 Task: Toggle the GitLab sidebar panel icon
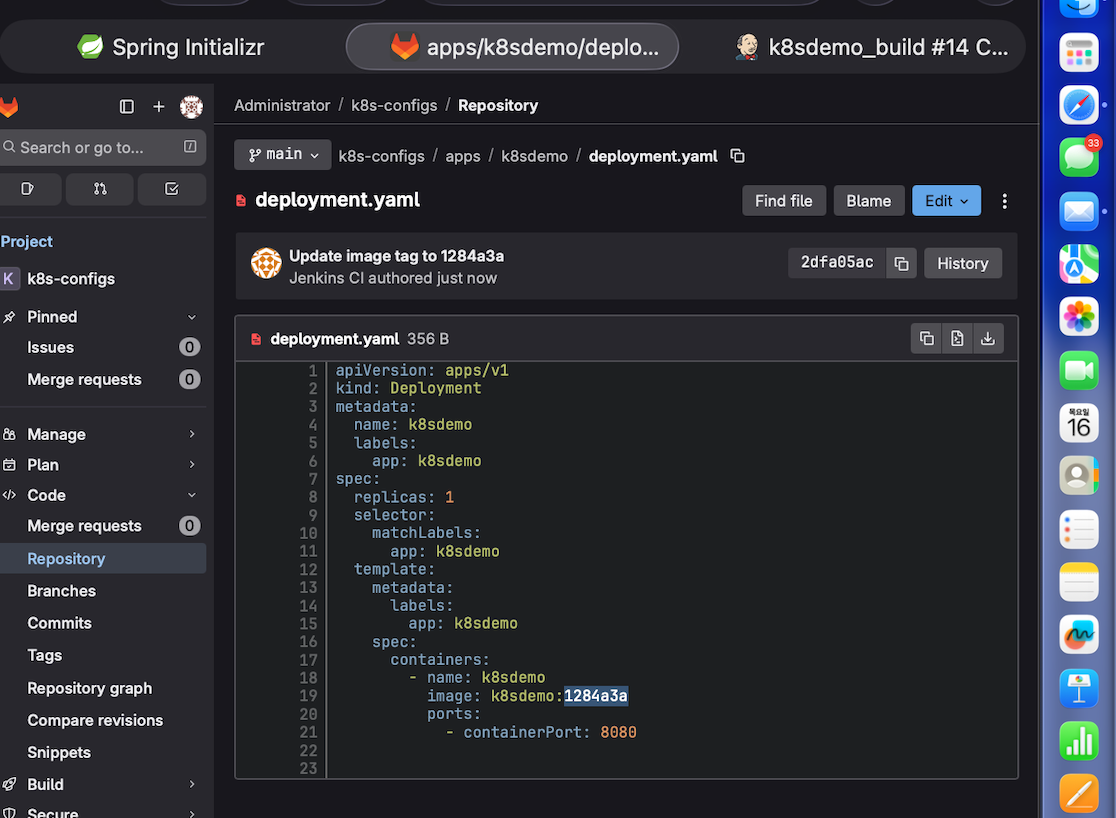pyautogui.click(x=127, y=106)
